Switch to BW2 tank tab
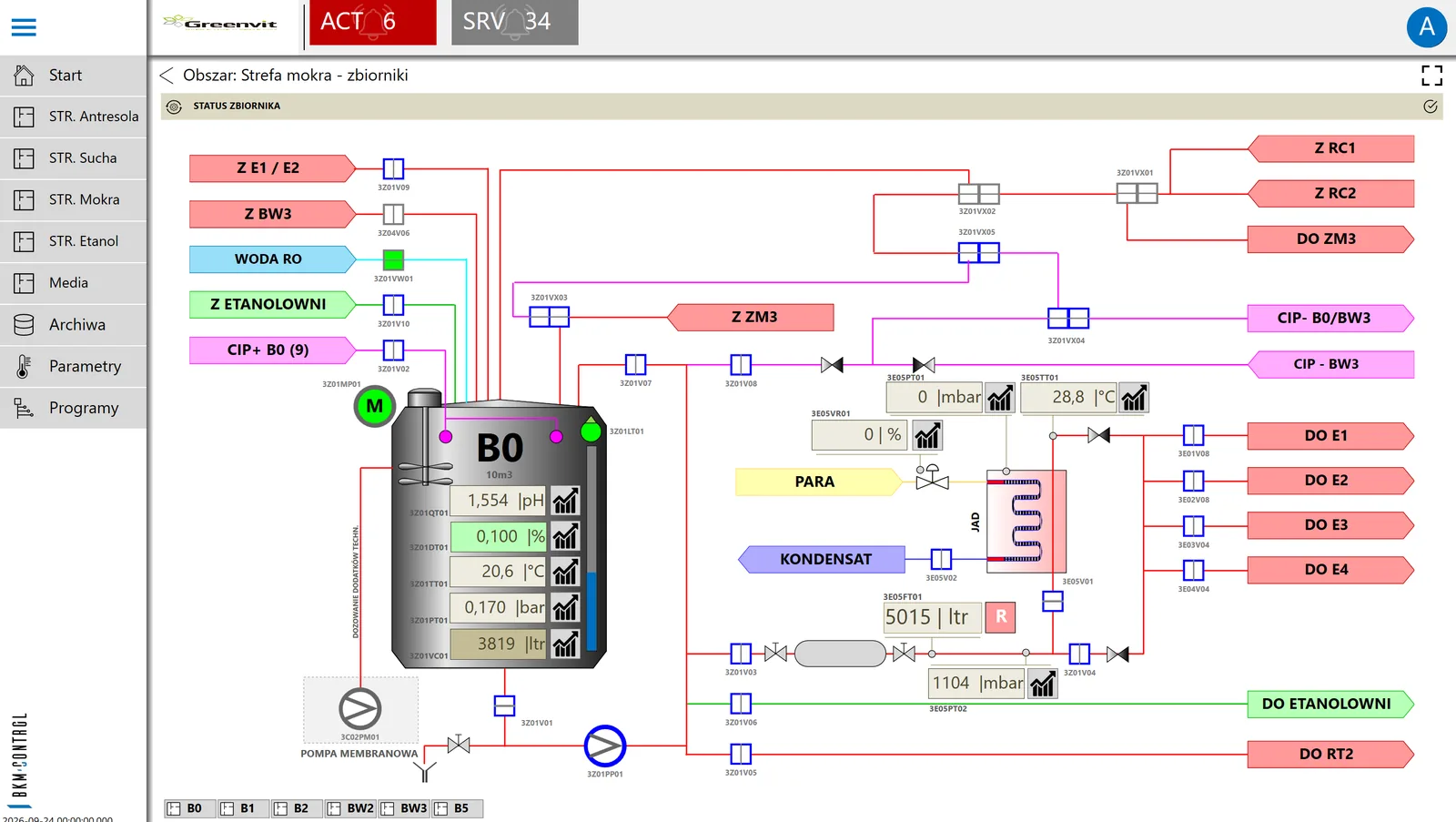The image size is (1456, 822). coord(350,808)
